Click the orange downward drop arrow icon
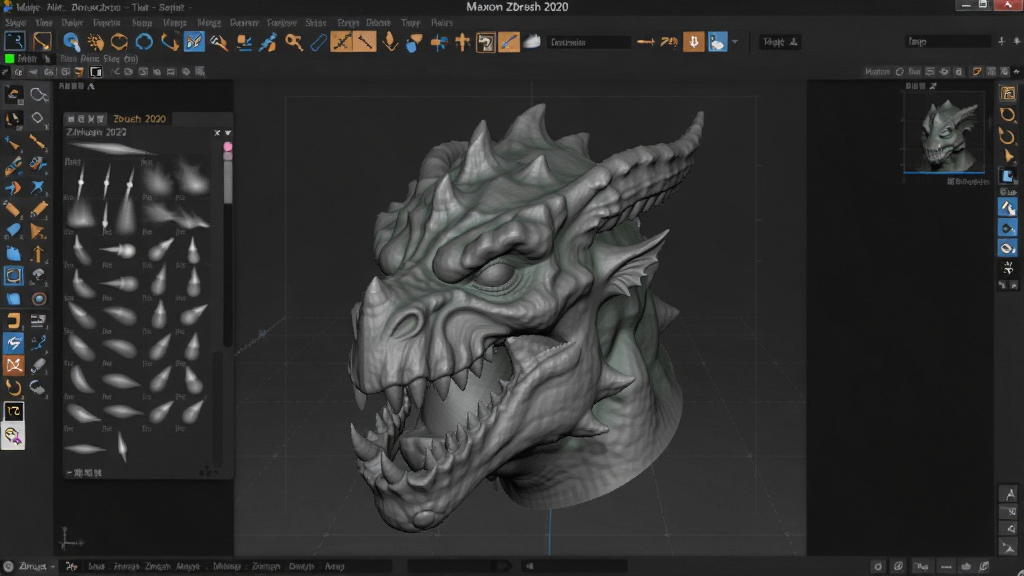 coord(390,42)
